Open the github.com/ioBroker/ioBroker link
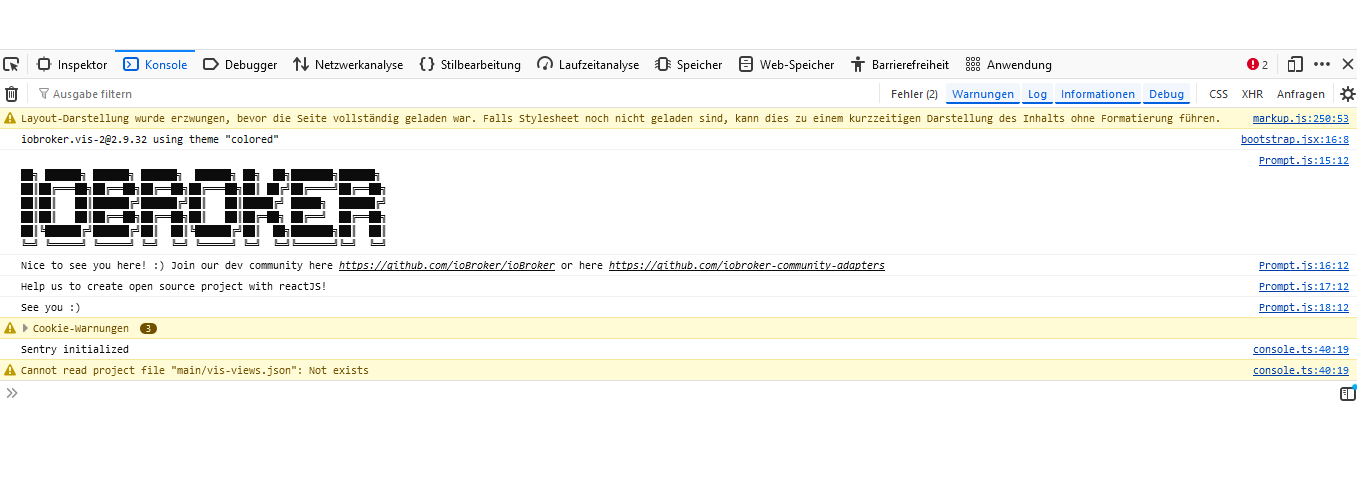The image size is (1357, 478). click(446, 266)
